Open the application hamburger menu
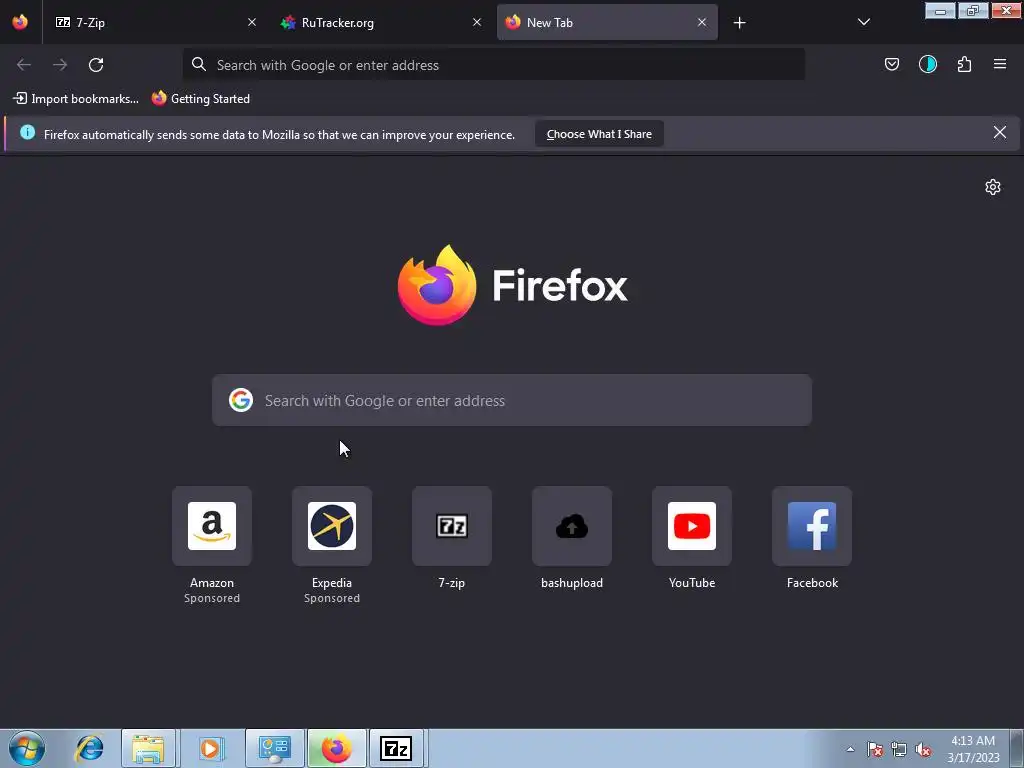The width and height of the screenshot is (1024, 768). [1000, 64]
